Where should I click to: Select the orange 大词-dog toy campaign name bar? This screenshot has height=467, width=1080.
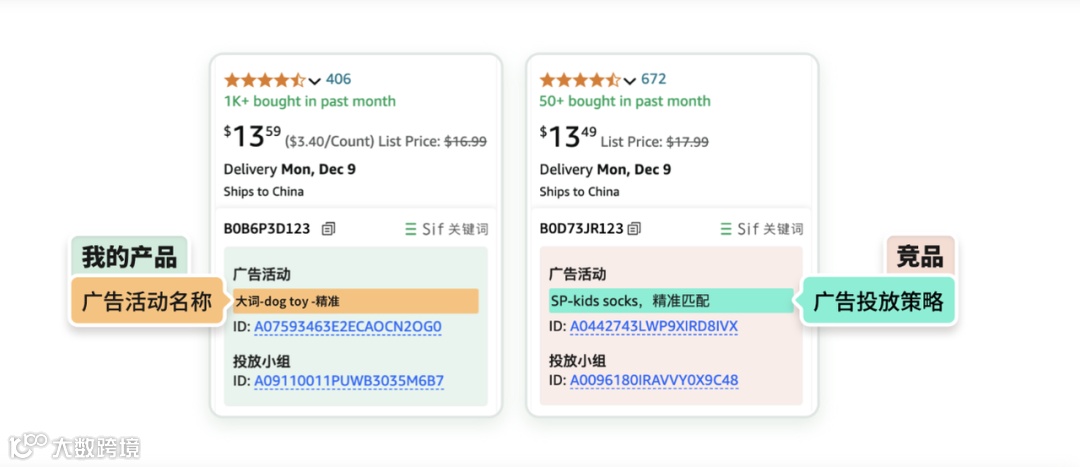pyautogui.click(x=355, y=301)
